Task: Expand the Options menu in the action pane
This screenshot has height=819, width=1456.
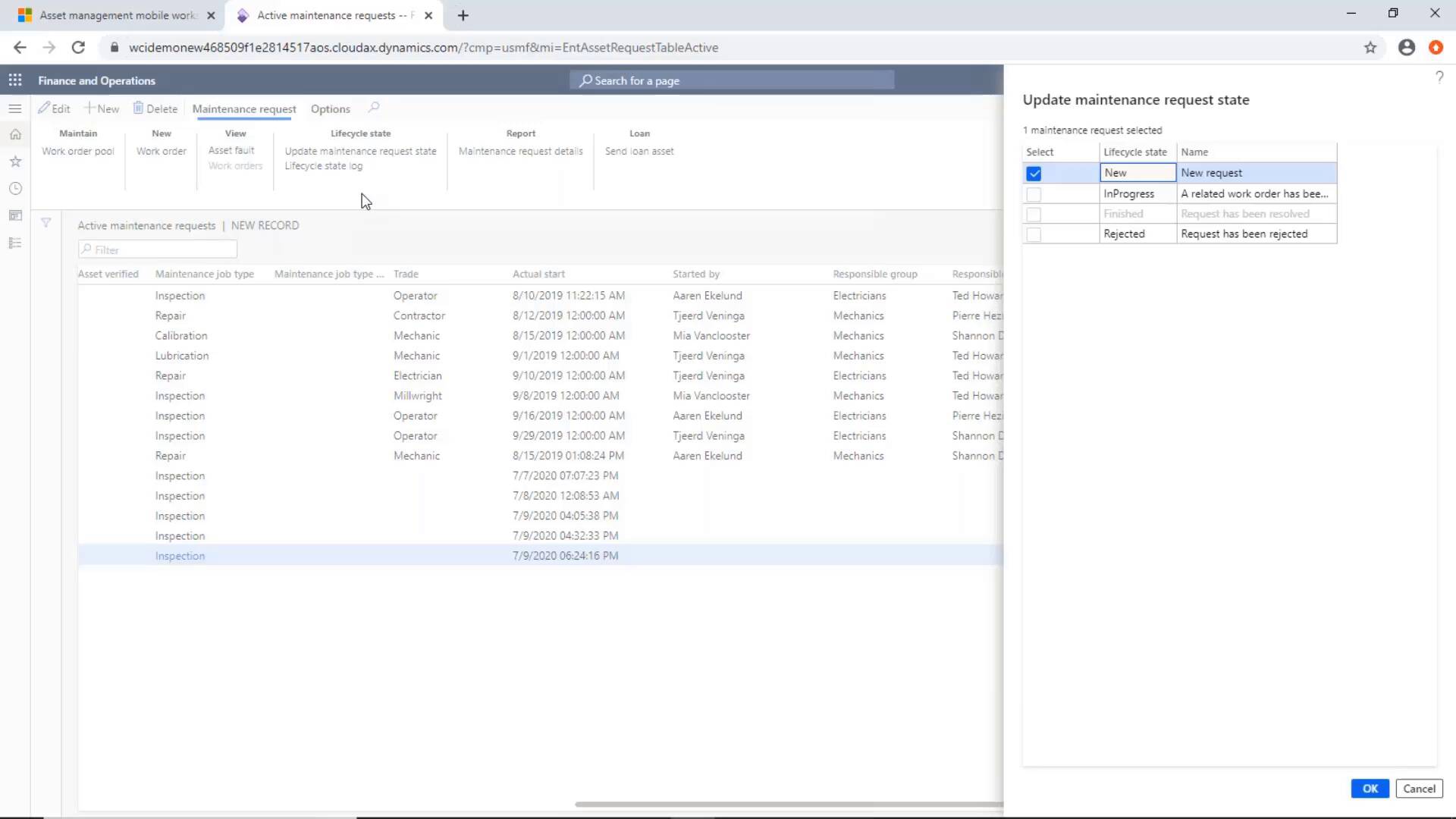Action: [x=330, y=108]
